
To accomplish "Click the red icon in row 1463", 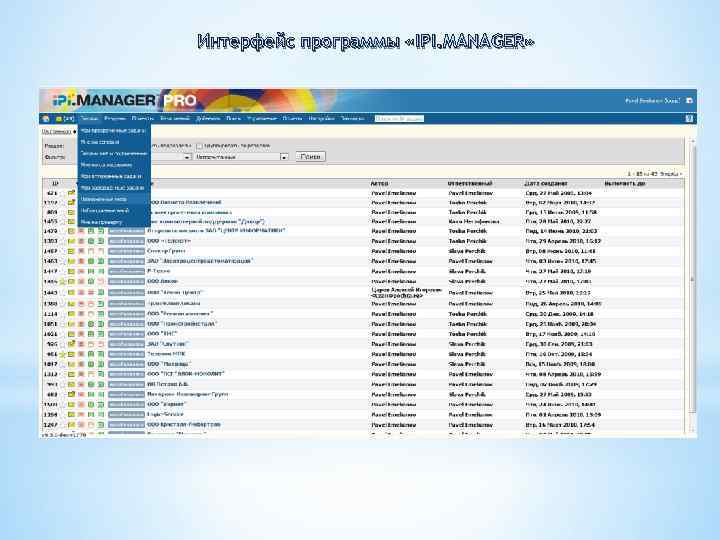I will point(81,261).
